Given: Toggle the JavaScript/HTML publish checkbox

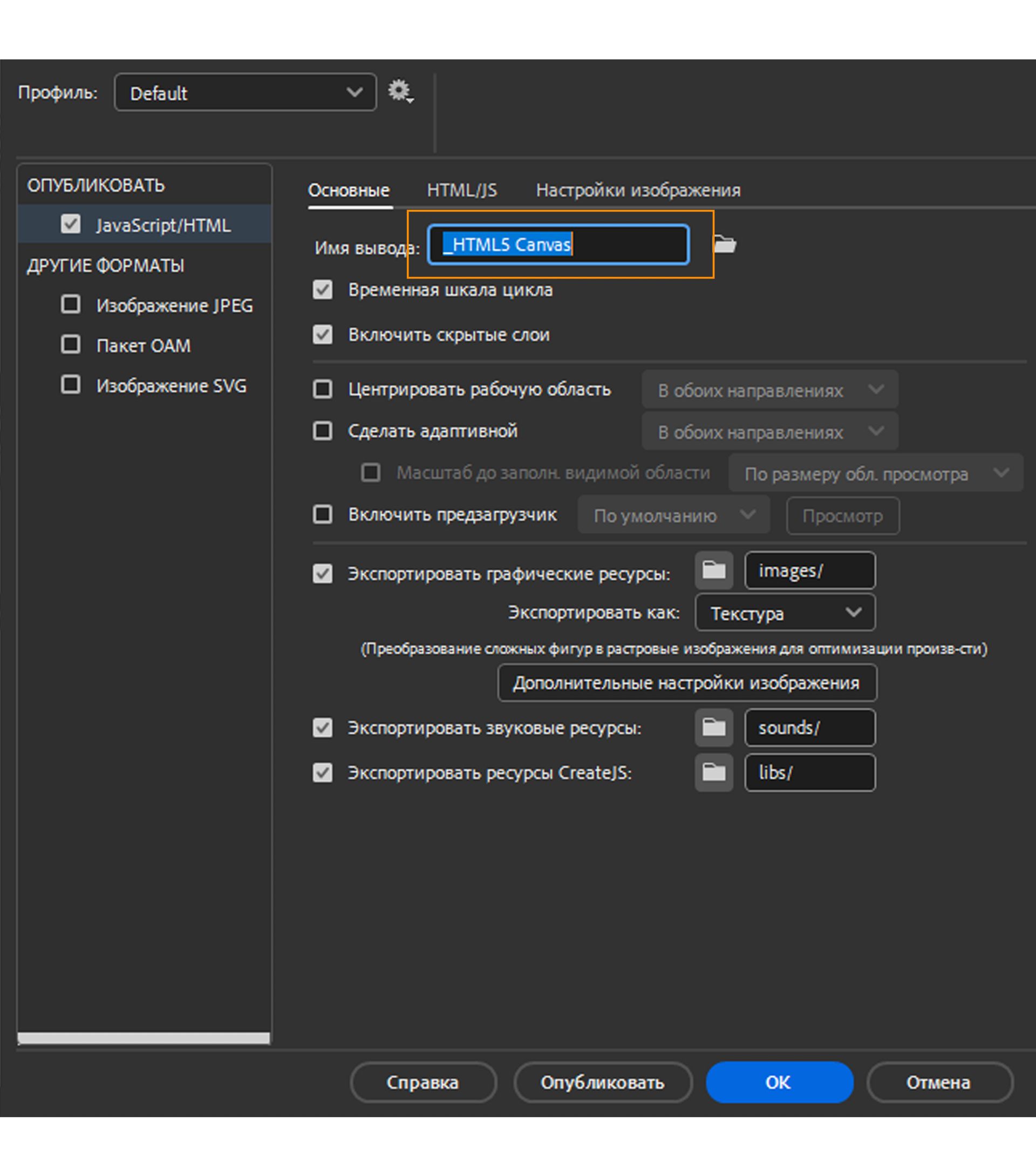Looking at the screenshot, I should (x=71, y=223).
